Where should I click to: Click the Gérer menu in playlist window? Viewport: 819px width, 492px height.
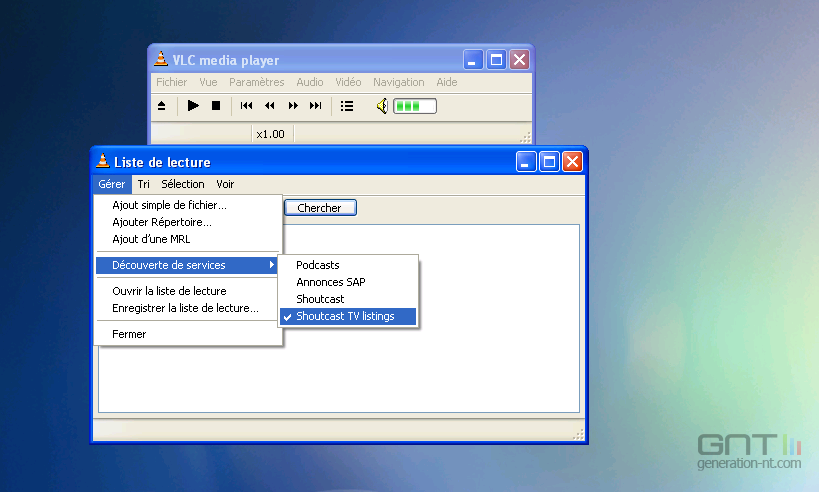[112, 184]
